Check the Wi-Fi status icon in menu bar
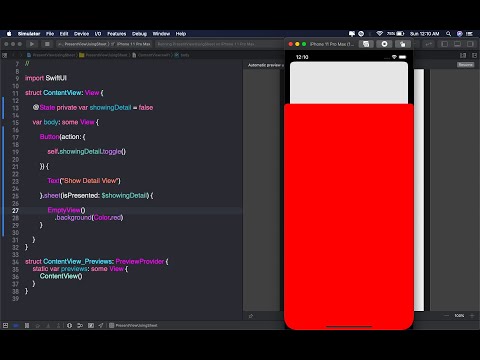Screen dimensions: 480x360 click(379, 34)
